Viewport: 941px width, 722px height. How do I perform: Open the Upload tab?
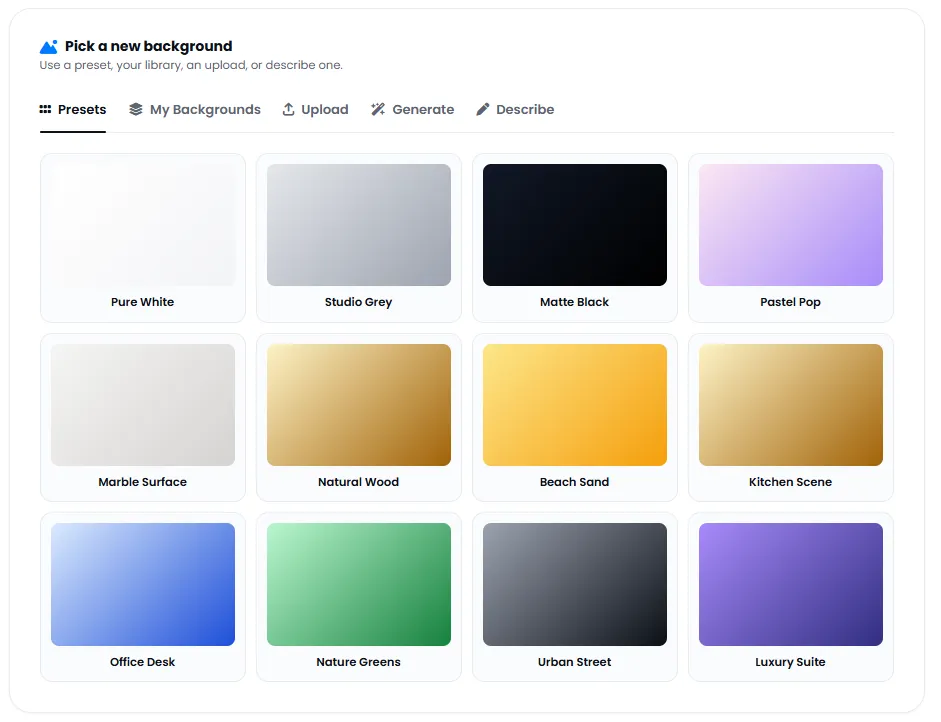316,110
